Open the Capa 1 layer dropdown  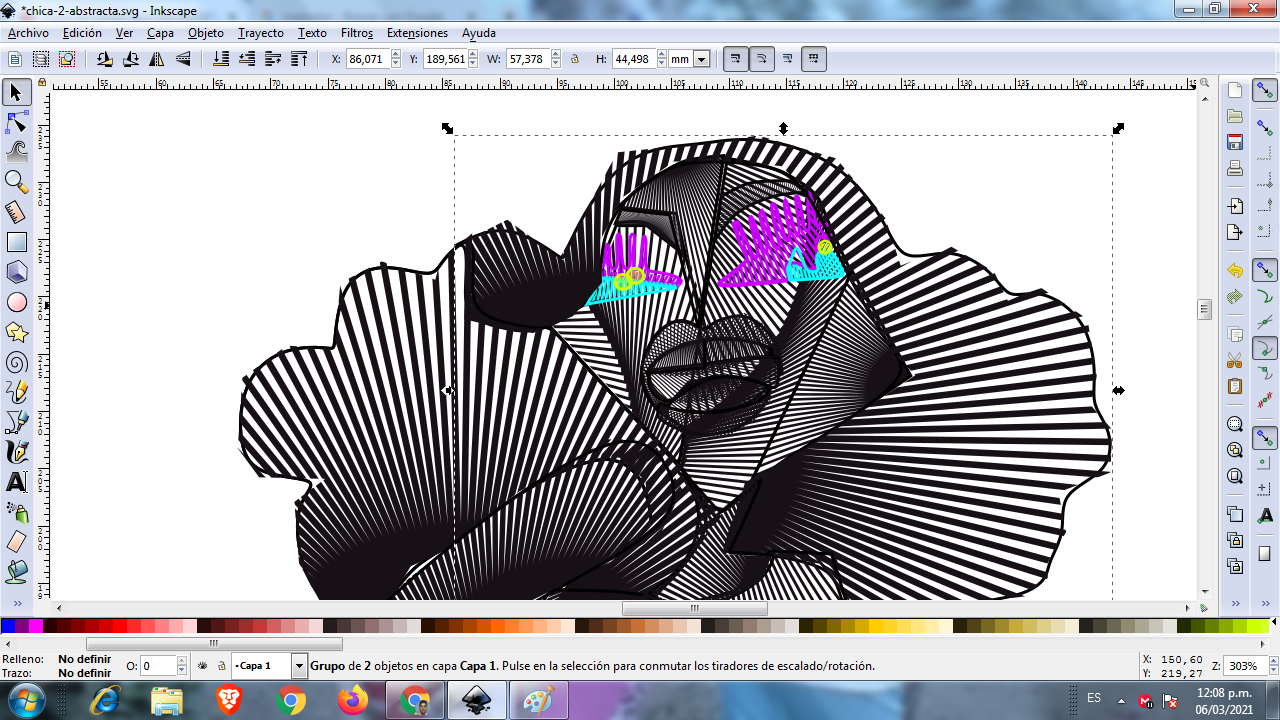click(299, 665)
